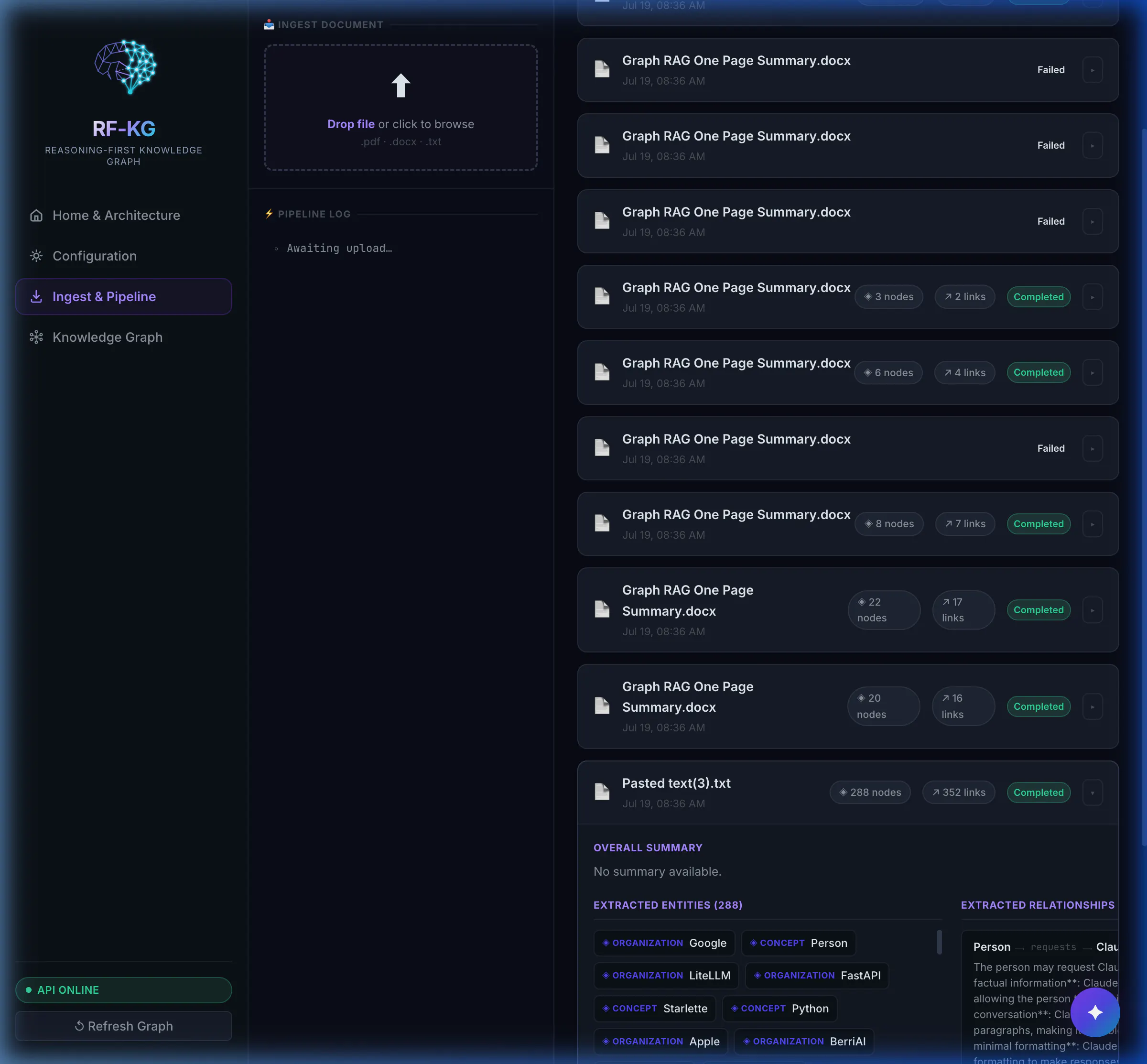Select the Python concept entity chip
The height and width of the screenshot is (1064, 1147).
click(779, 1008)
